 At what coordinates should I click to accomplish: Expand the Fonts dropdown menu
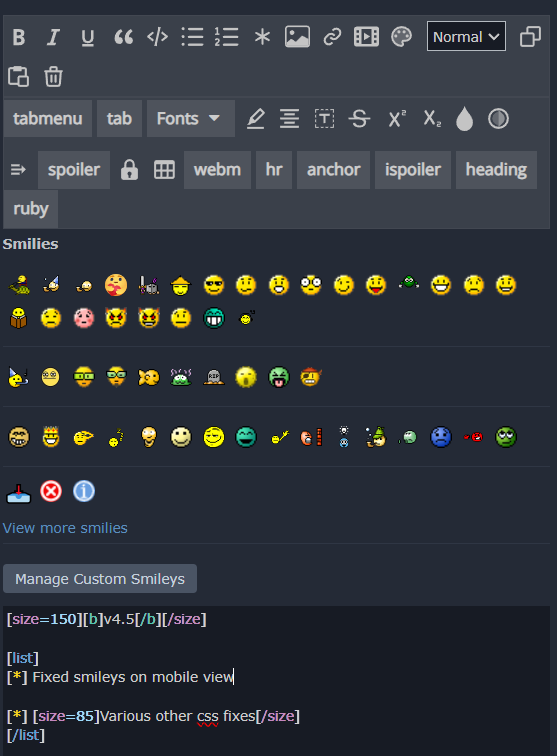[190, 119]
